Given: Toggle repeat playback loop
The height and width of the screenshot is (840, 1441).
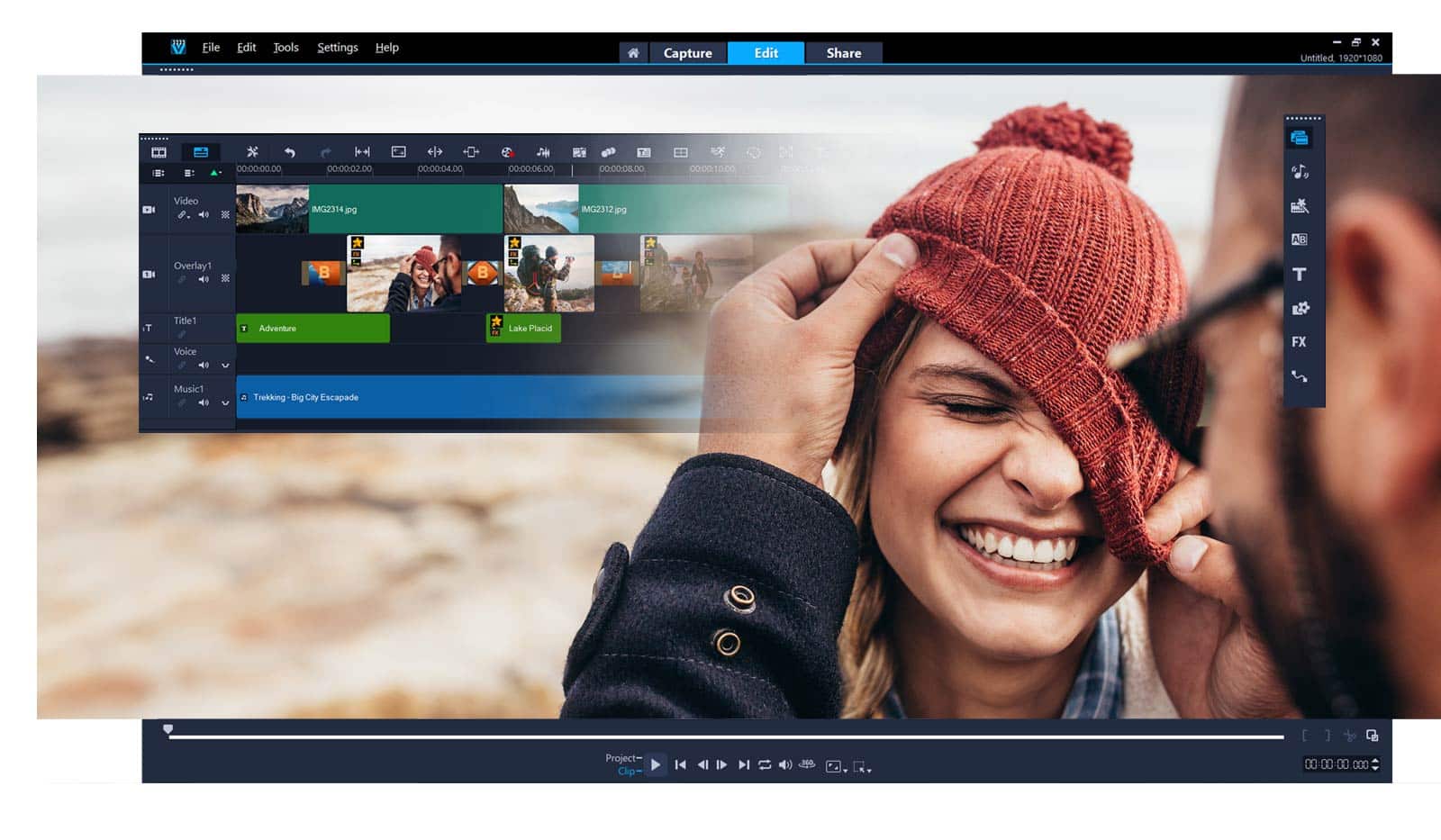Looking at the screenshot, I should [x=765, y=764].
